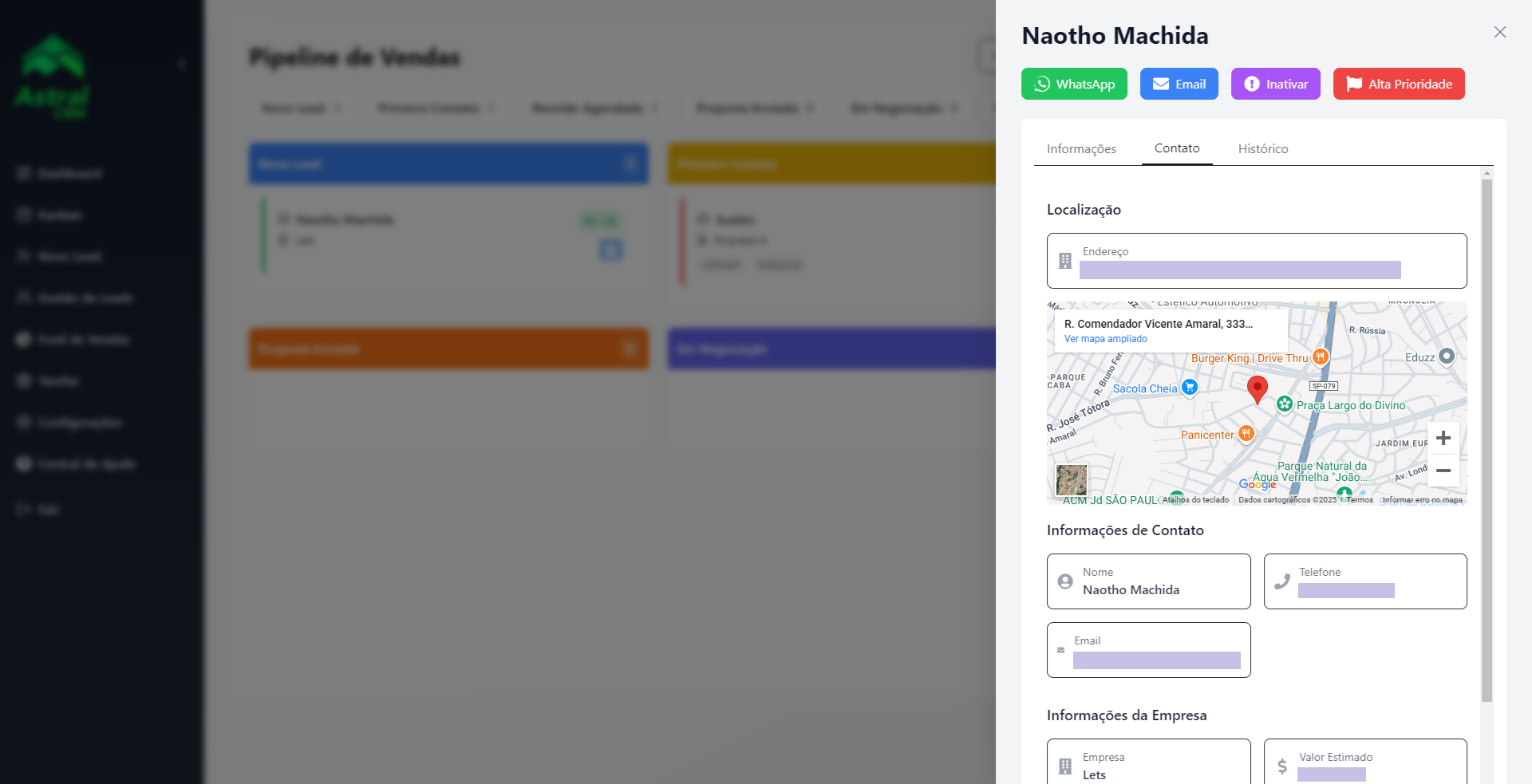The height and width of the screenshot is (784, 1532).
Task: Open the Histórico tab
Action: coord(1262,149)
